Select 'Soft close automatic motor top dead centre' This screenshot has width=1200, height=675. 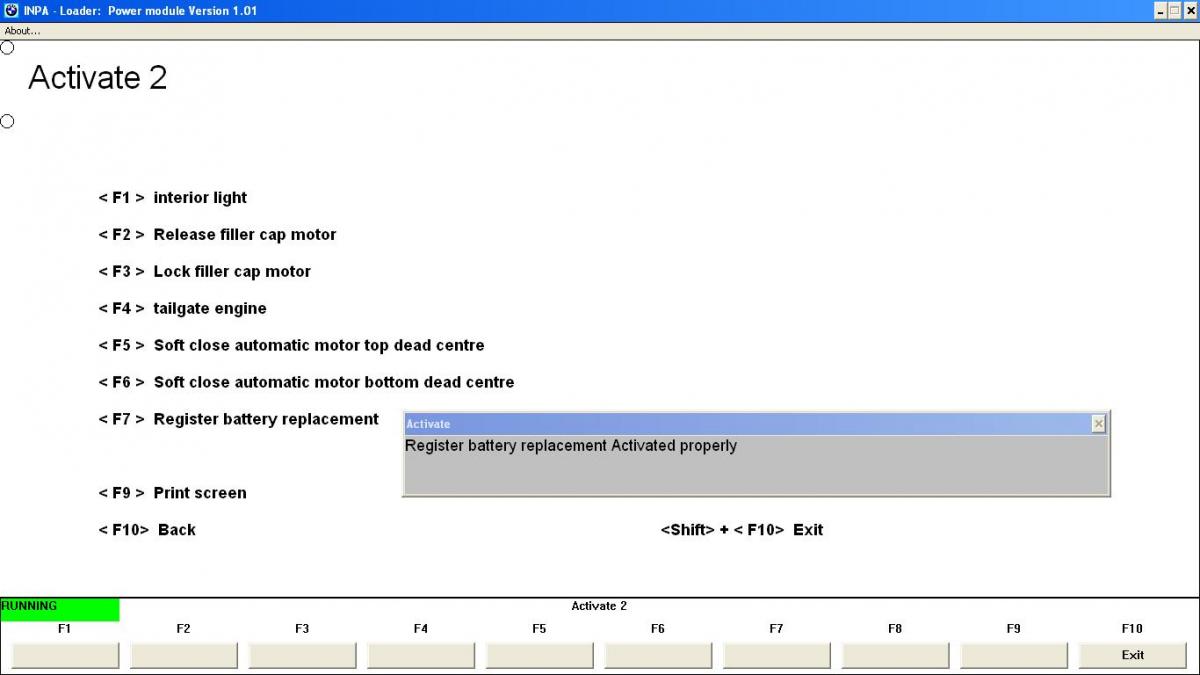291,346
